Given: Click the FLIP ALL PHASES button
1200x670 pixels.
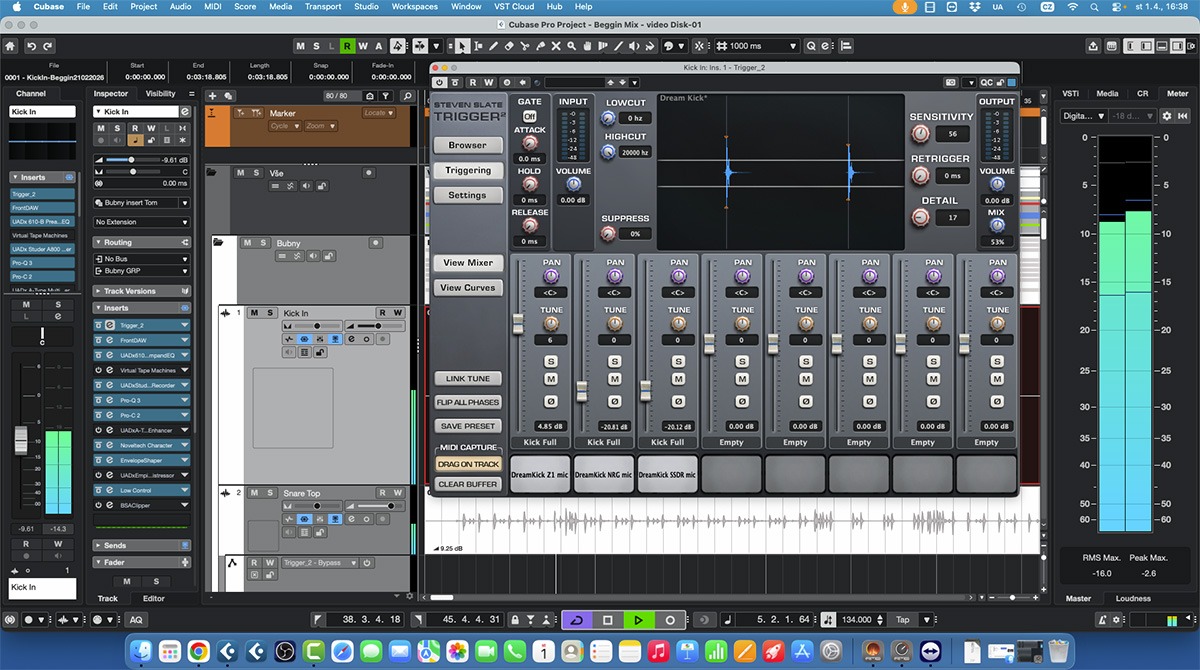Looking at the screenshot, I should click(467, 402).
